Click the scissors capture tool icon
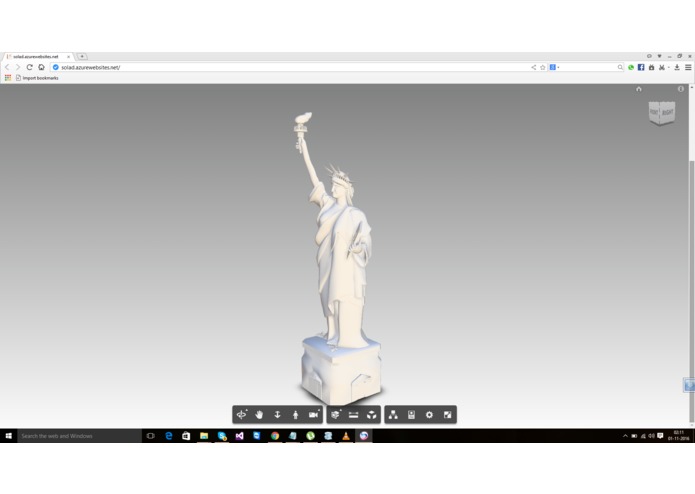 661,67
